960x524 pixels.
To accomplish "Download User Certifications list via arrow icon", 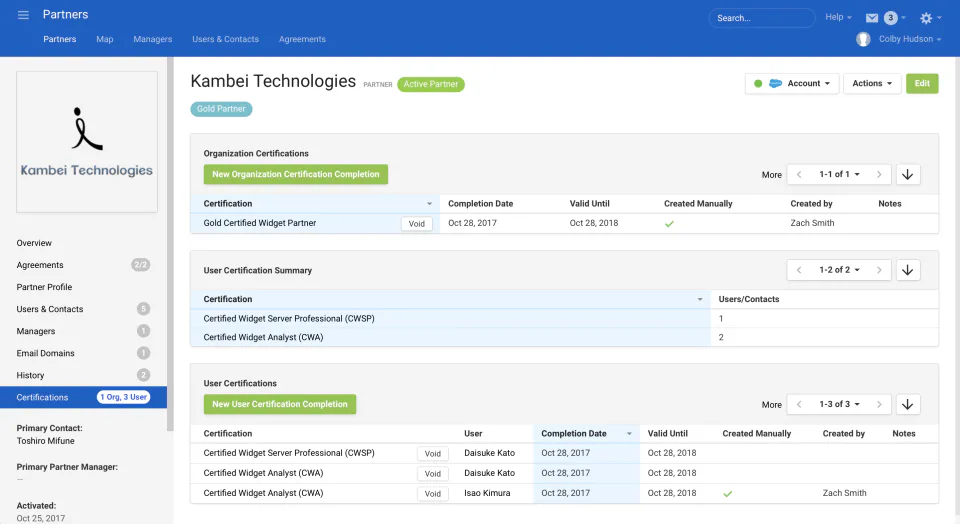I will 907,404.
